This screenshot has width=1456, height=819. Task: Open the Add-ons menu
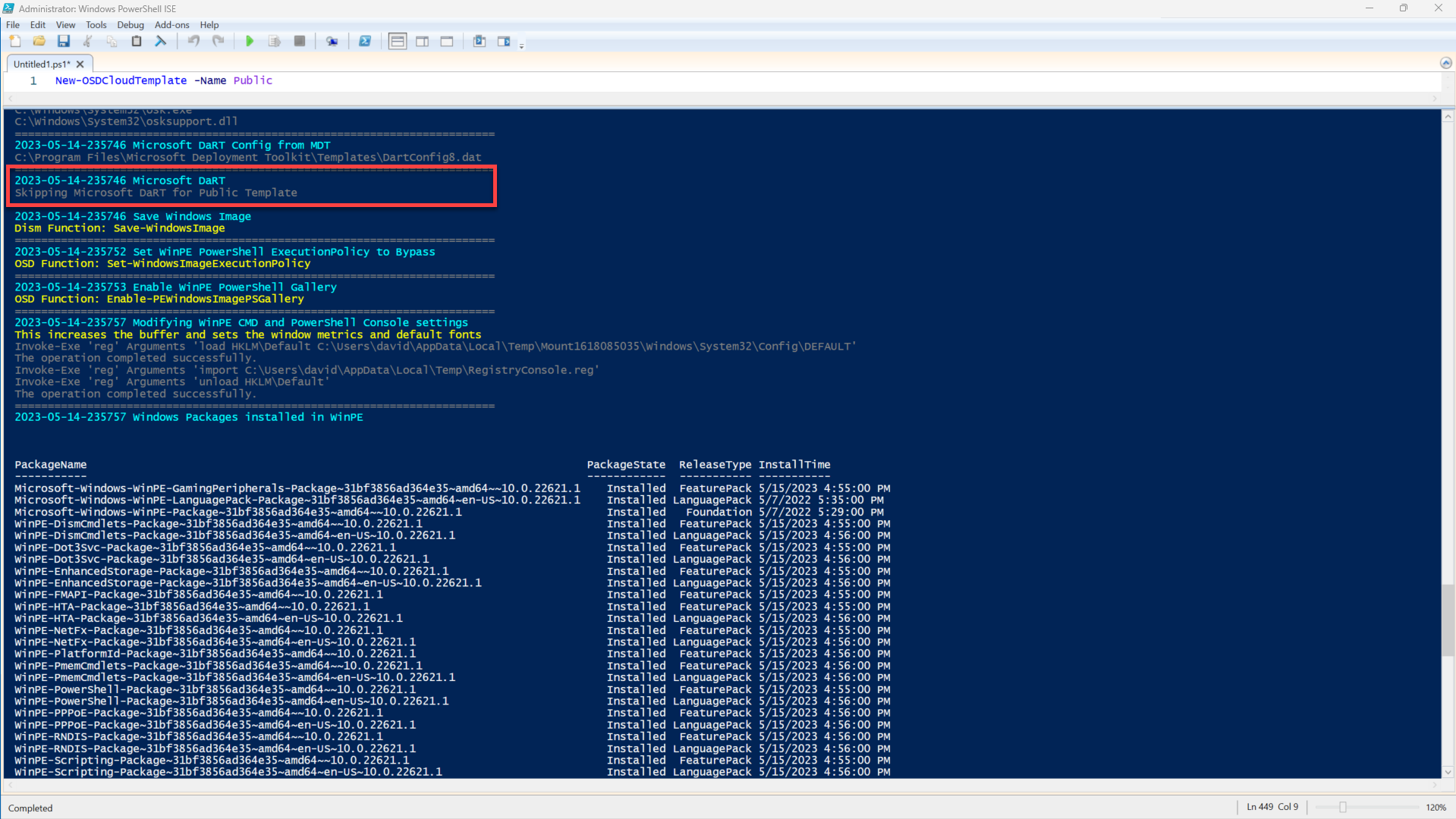click(x=171, y=25)
